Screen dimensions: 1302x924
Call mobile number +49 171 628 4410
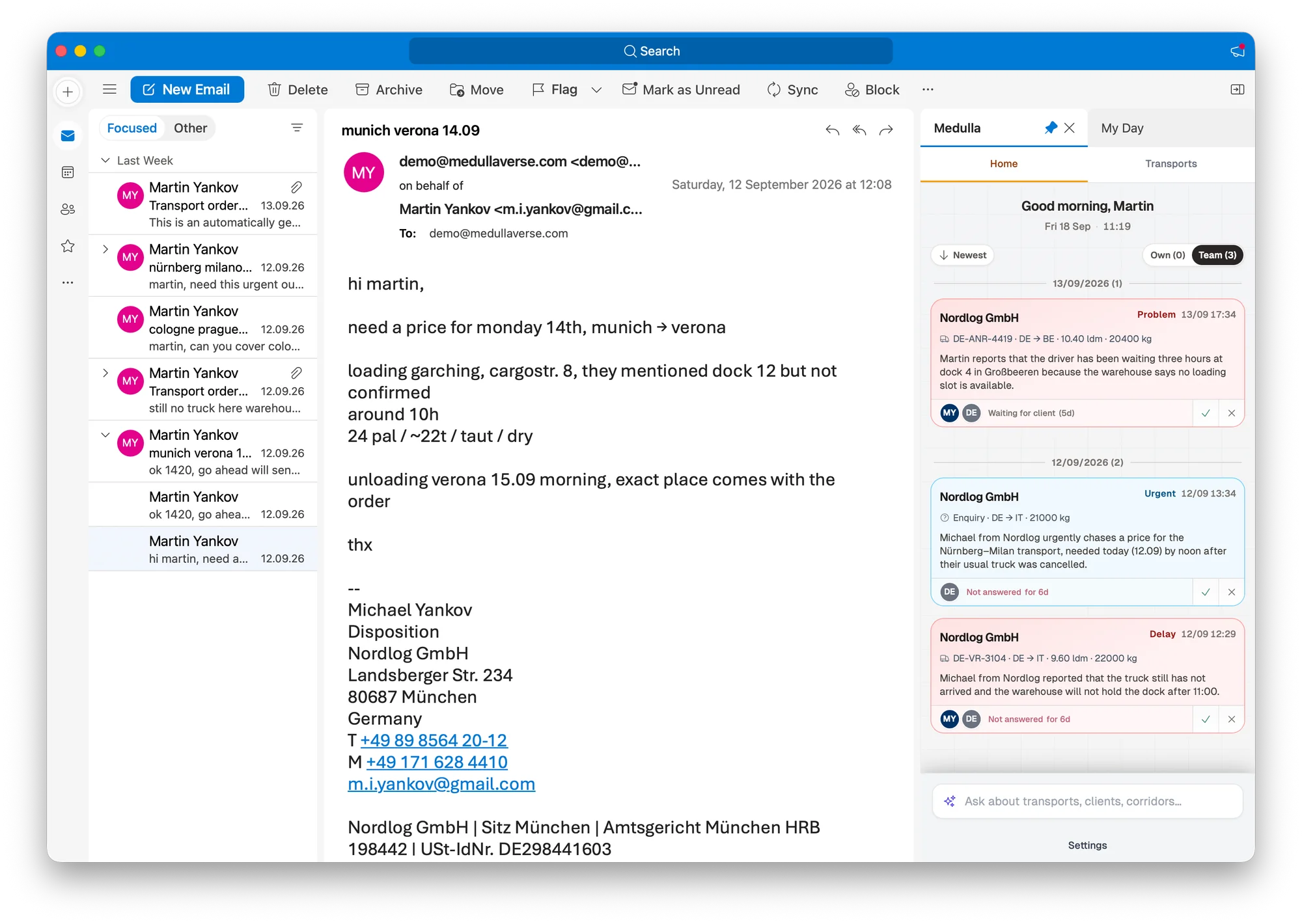437,762
